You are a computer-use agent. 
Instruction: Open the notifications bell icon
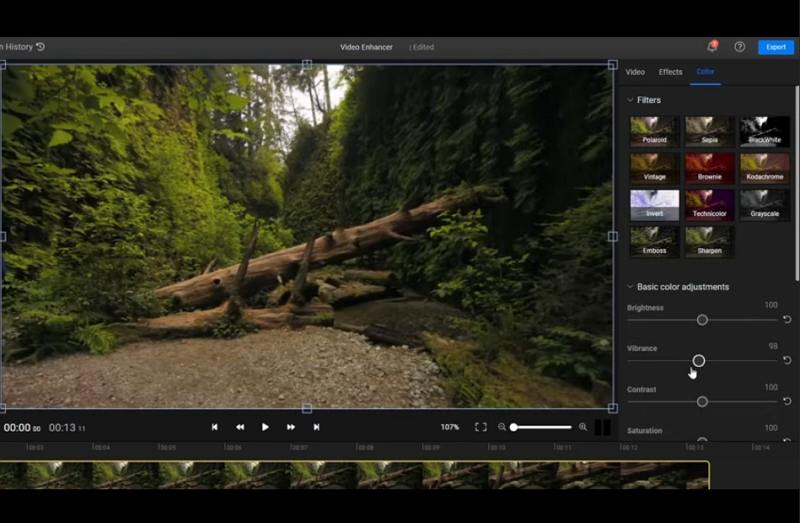tap(712, 47)
